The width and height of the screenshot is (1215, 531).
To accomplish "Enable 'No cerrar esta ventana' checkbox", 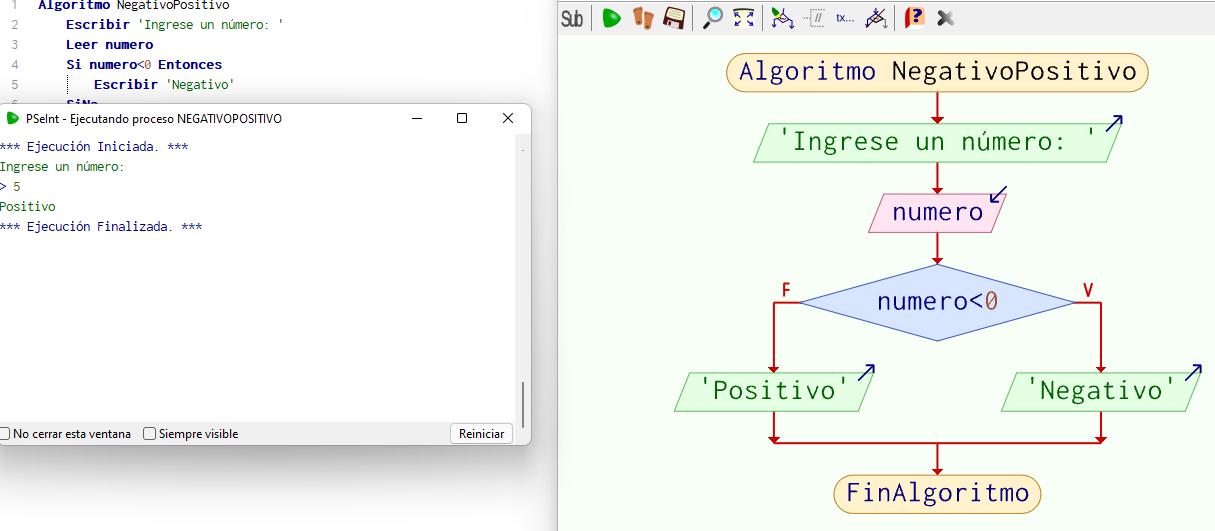I will pos(5,433).
